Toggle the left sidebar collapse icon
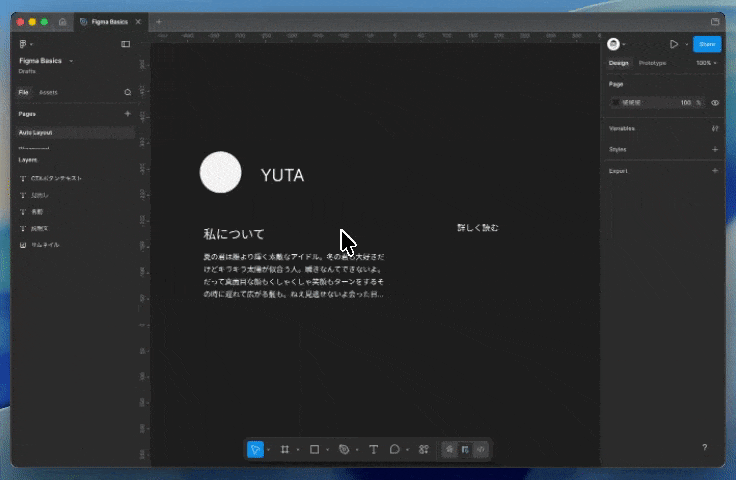 [x=125, y=44]
